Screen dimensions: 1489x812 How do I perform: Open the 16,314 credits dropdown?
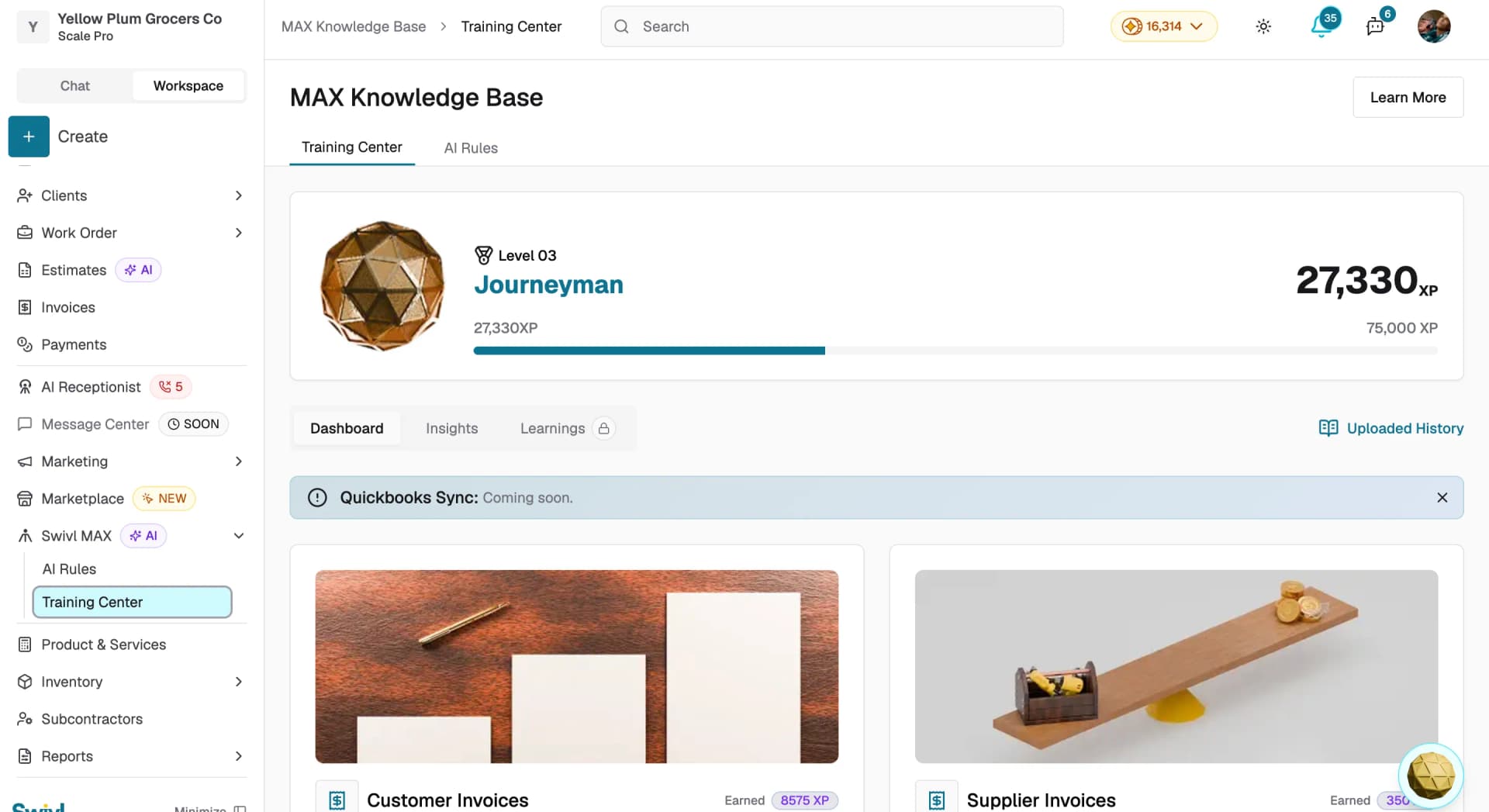coord(1163,26)
